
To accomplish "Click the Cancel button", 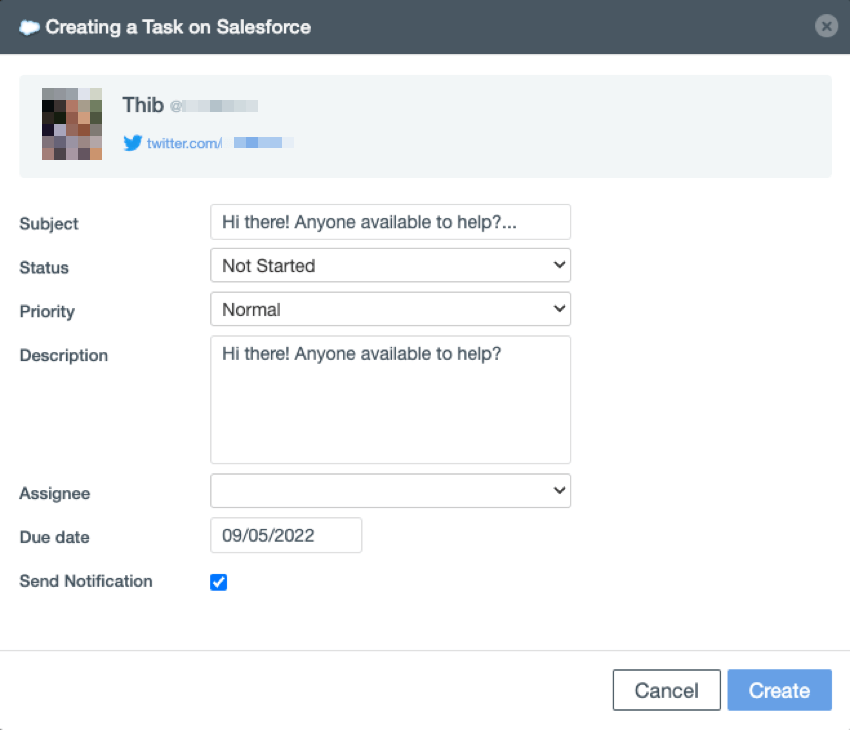I will [x=667, y=690].
